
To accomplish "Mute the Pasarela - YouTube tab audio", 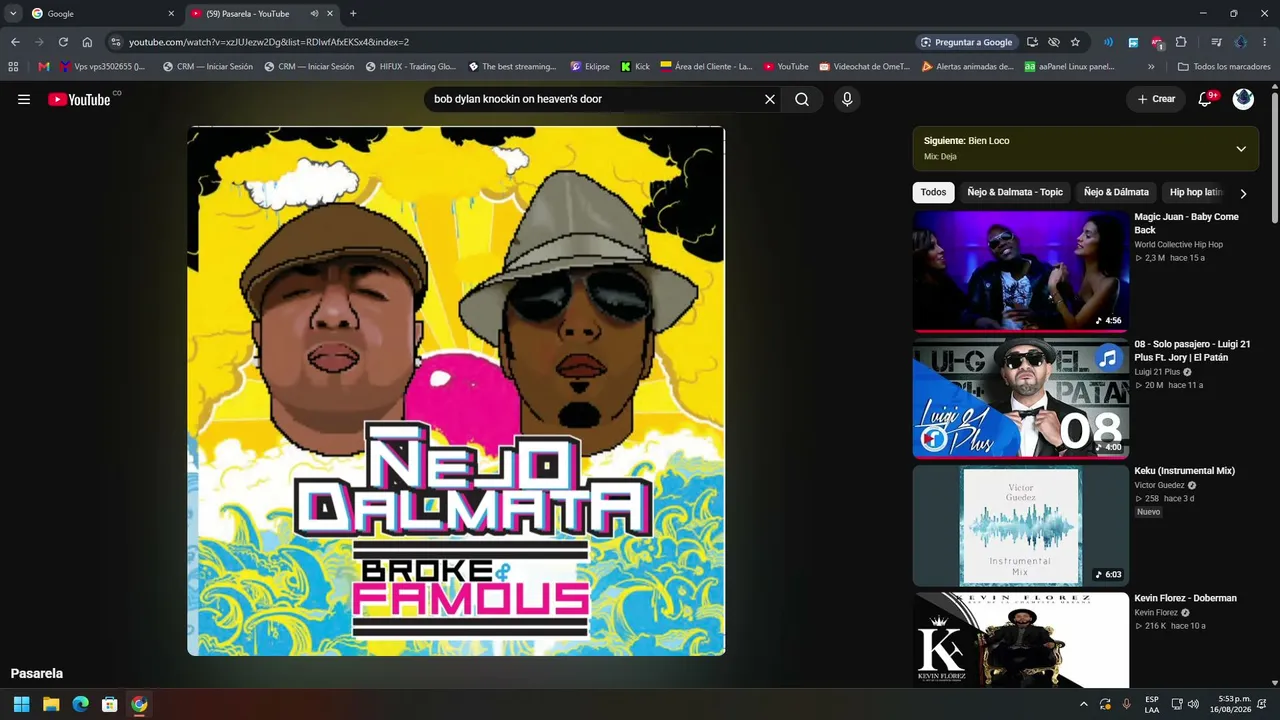I will pos(314,14).
